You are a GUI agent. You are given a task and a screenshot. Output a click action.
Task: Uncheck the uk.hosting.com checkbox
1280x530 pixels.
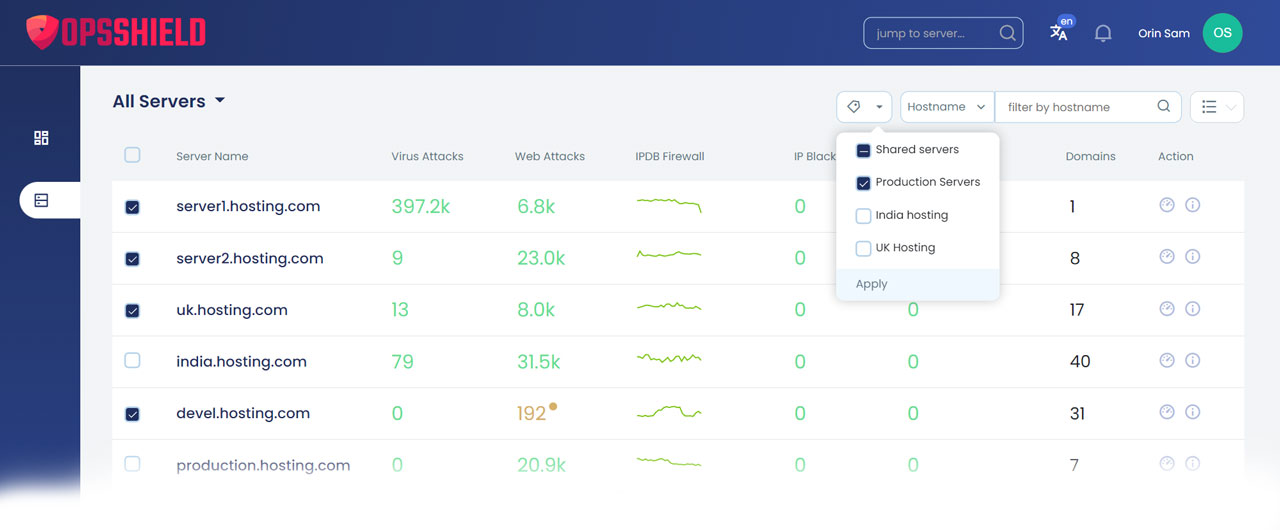132,311
